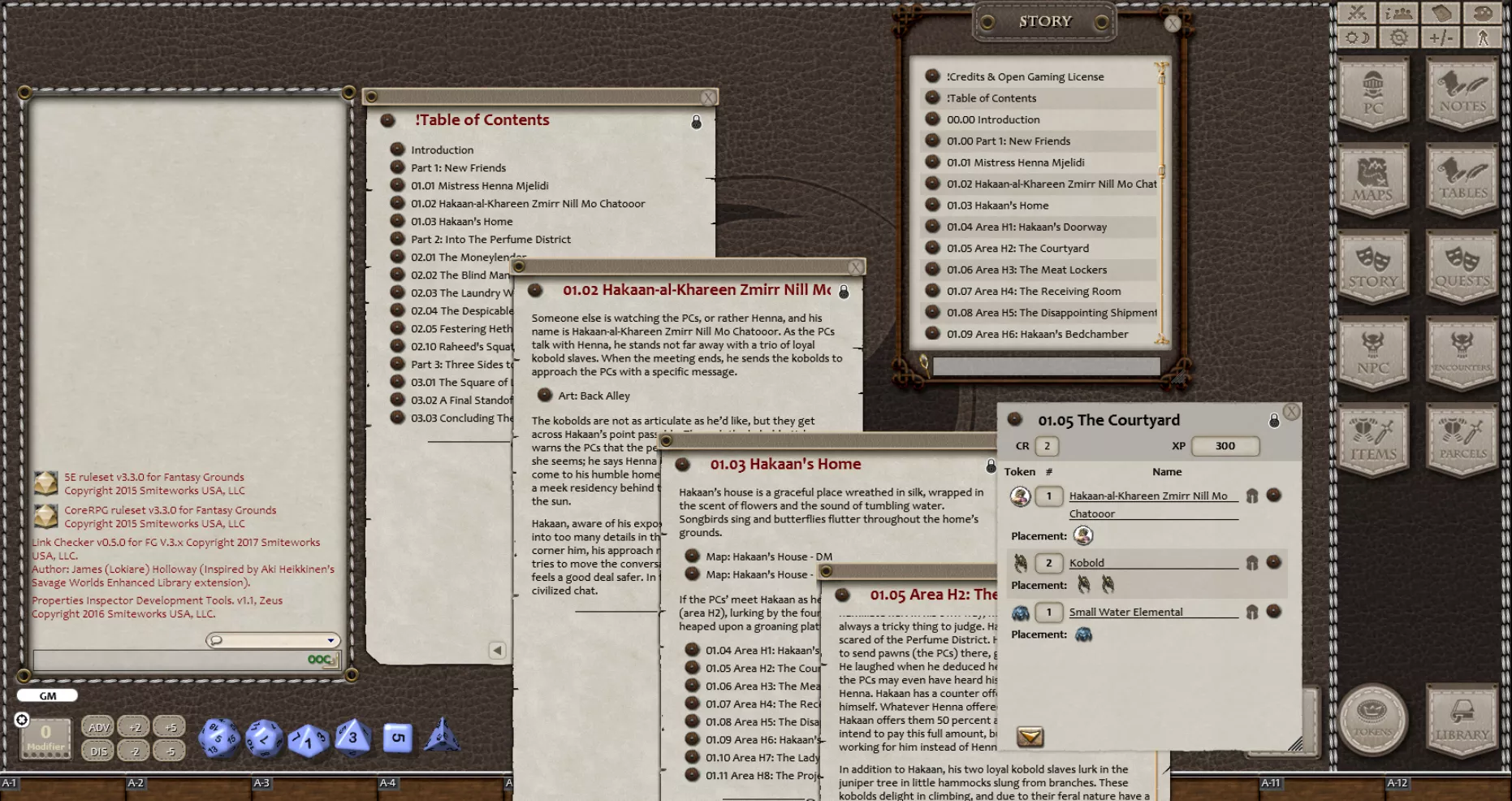Click the Kobold token icon in encounter list

point(1021,562)
